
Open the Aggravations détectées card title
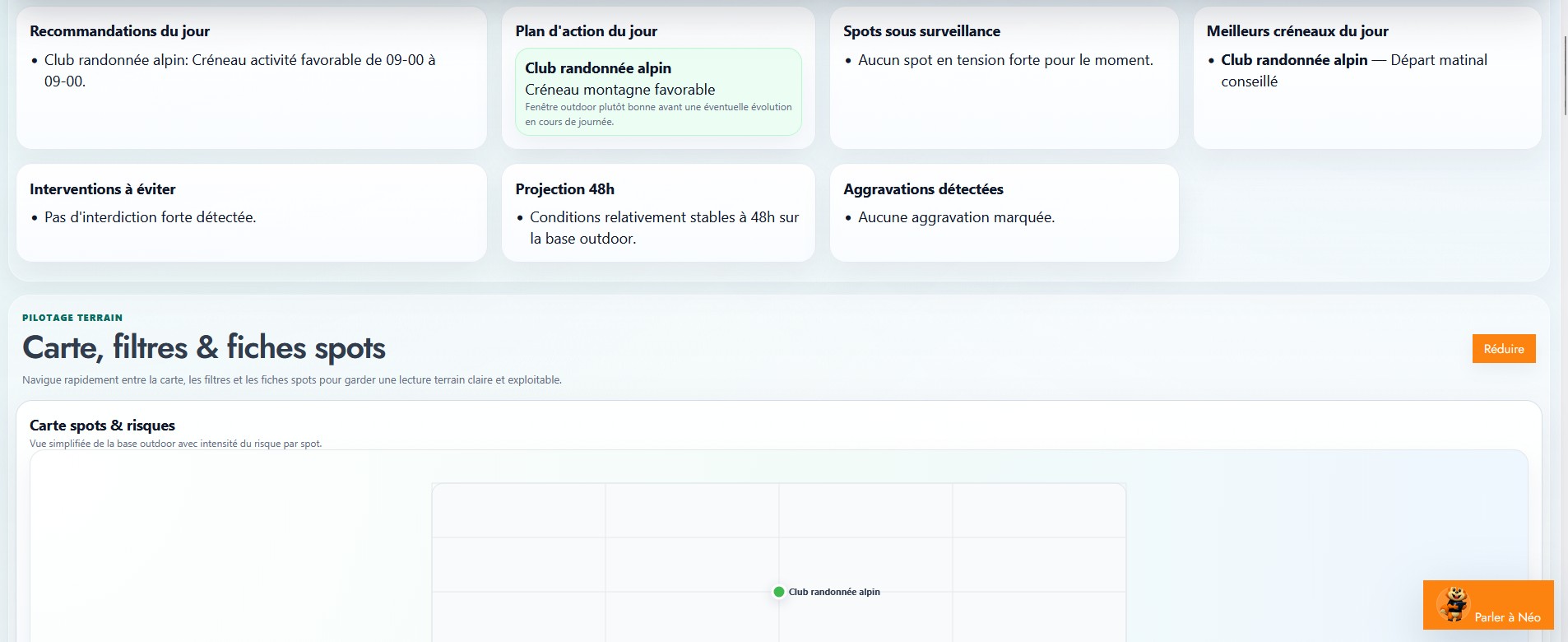coord(923,189)
